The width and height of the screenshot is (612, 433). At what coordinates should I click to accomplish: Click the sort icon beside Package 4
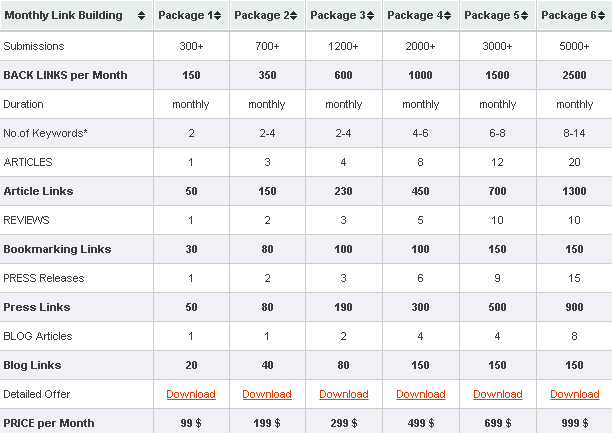pos(449,16)
